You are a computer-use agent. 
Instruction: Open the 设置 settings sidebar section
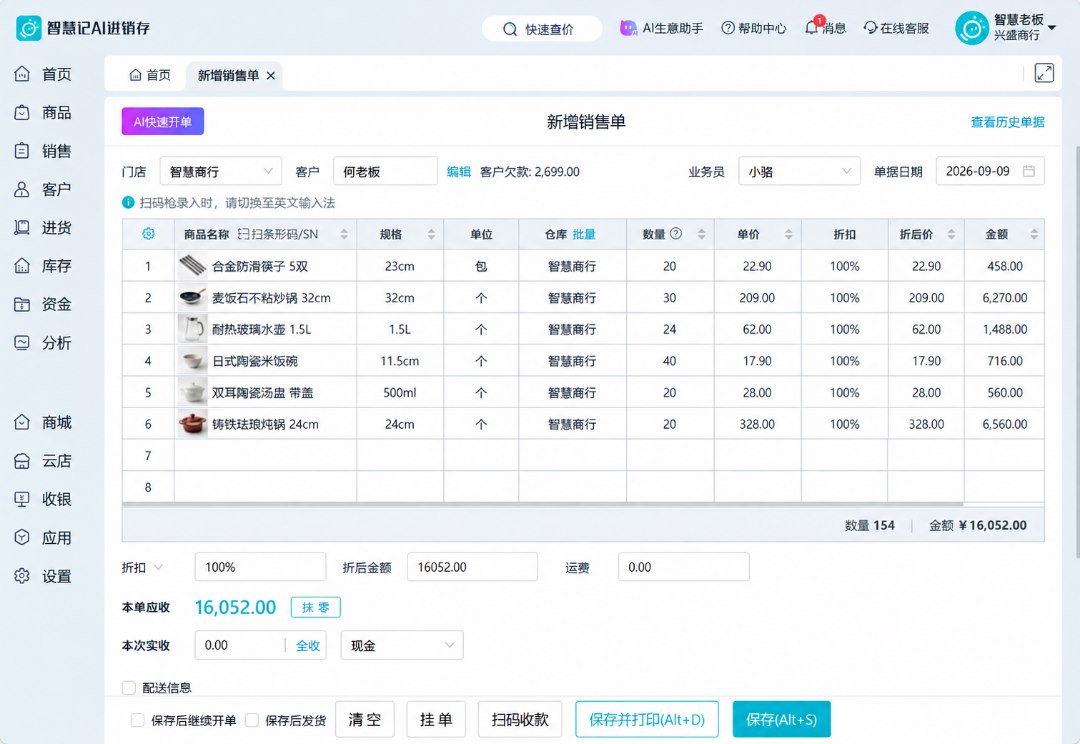coord(43,576)
